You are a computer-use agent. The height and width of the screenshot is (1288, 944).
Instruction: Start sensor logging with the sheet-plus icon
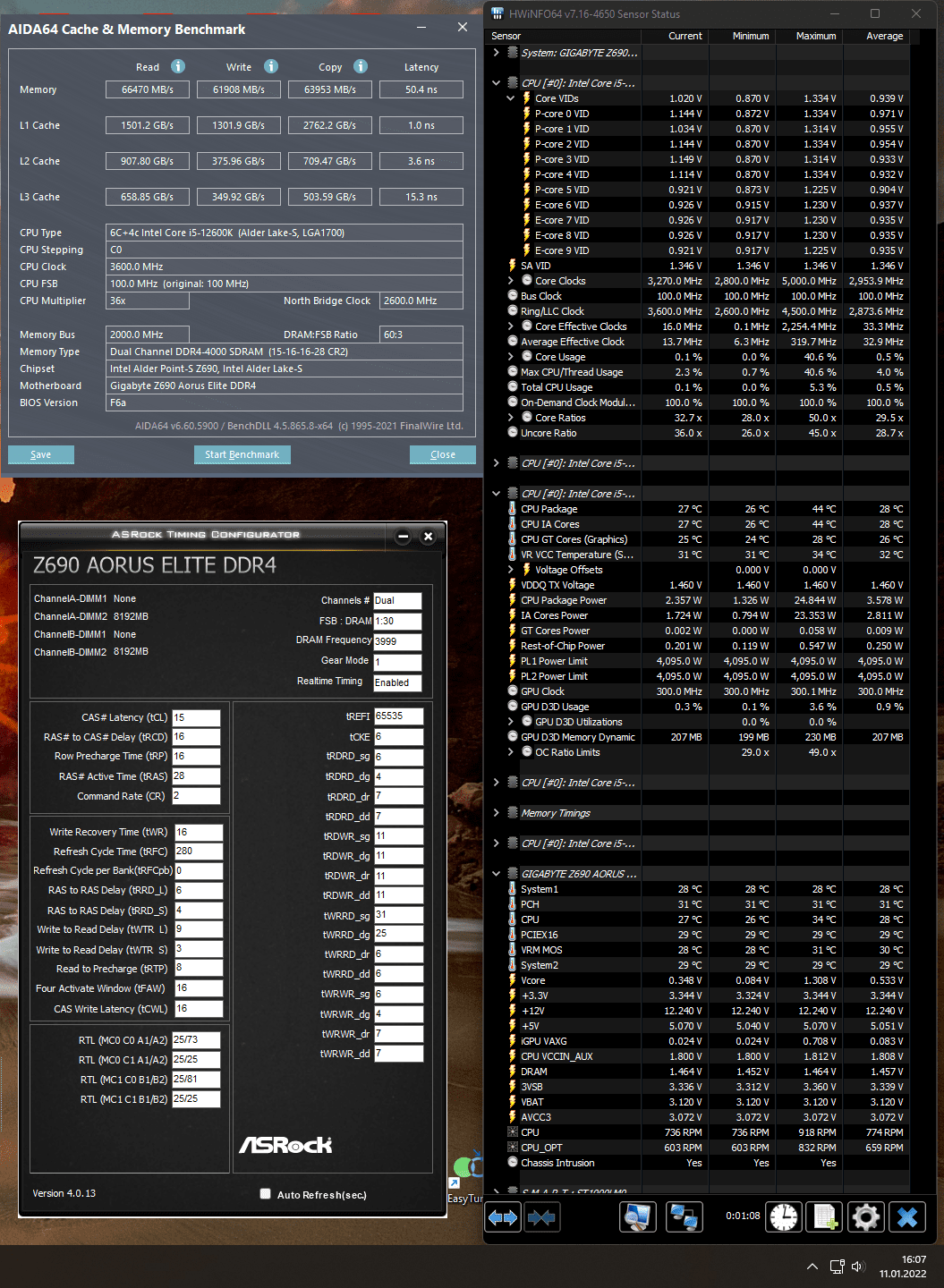pyautogui.click(x=825, y=1217)
